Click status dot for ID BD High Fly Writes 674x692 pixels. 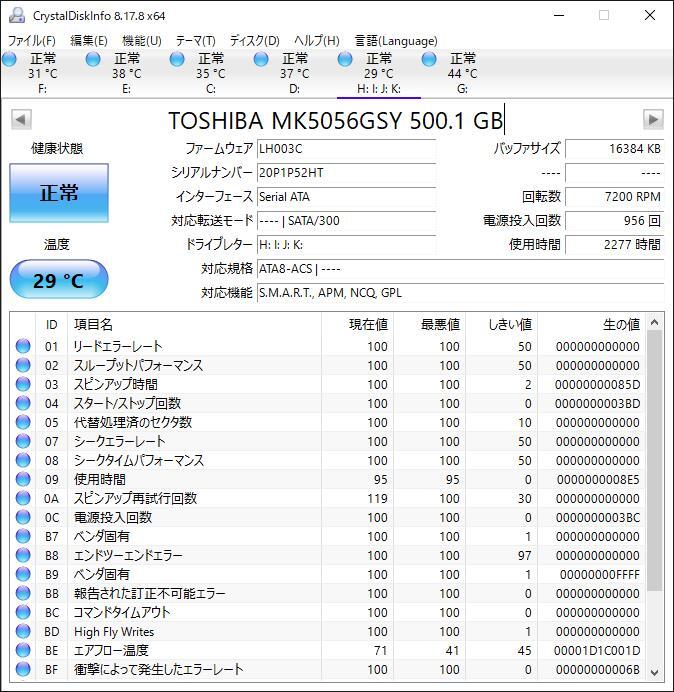23,631
